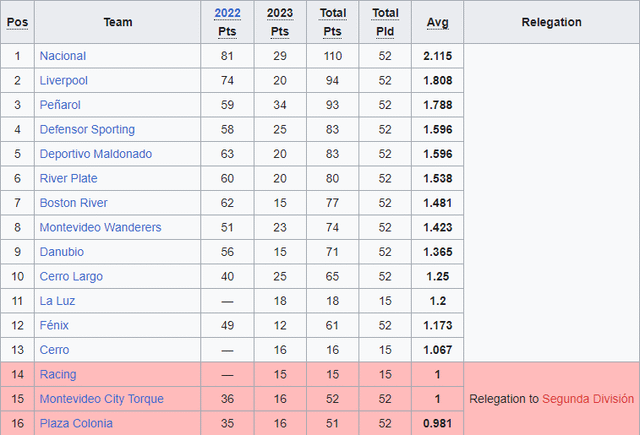Open the Peñarol team link
The height and width of the screenshot is (435, 640).
(60, 105)
